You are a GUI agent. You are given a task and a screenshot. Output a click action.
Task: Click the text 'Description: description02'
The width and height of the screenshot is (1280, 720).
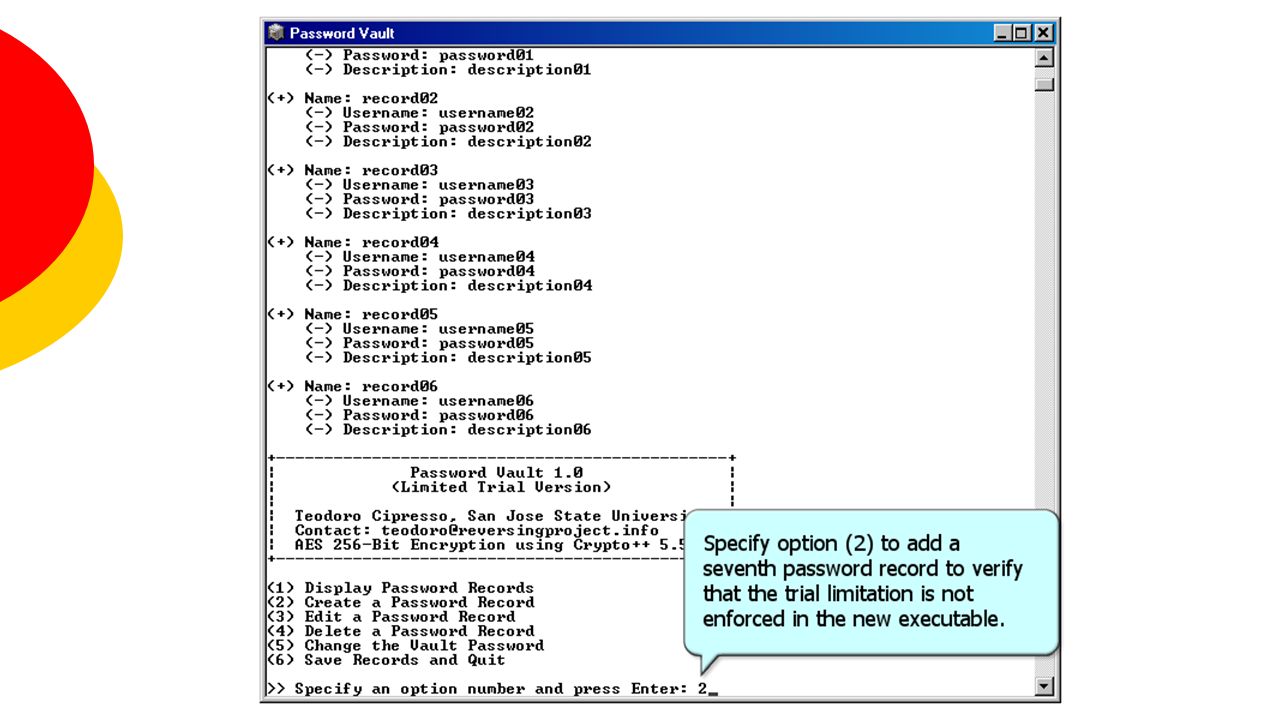(467, 142)
